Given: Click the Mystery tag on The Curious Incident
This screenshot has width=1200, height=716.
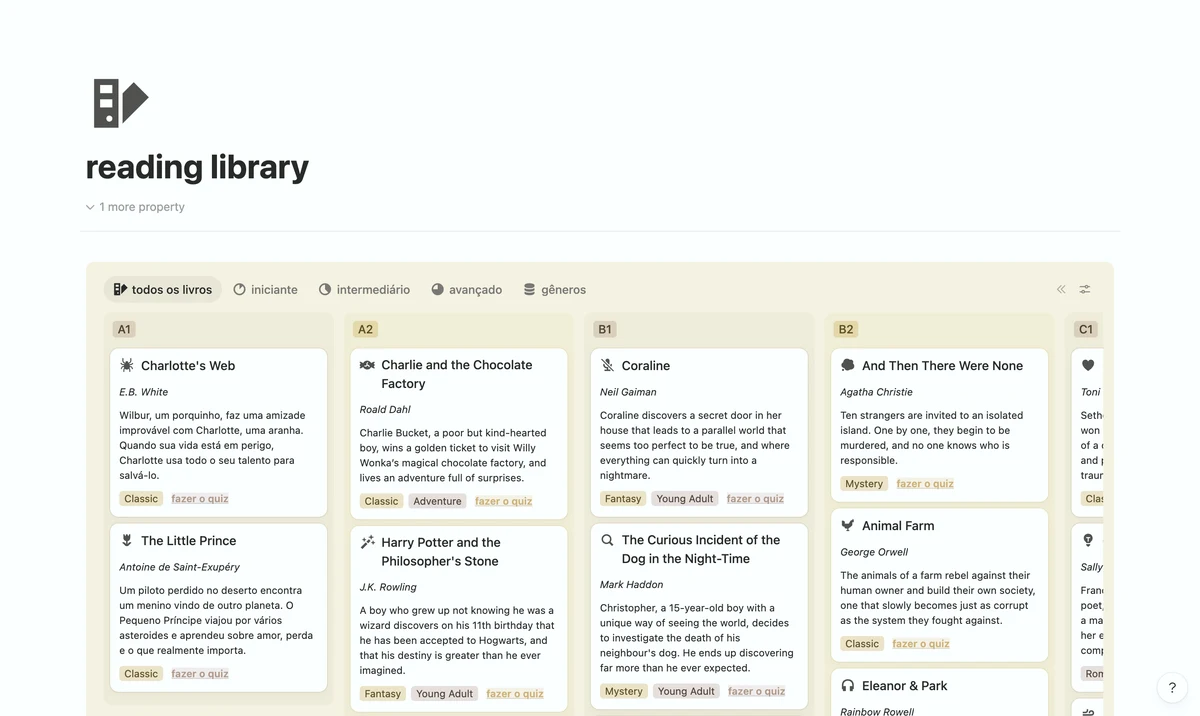Looking at the screenshot, I should (x=624, y=691).
